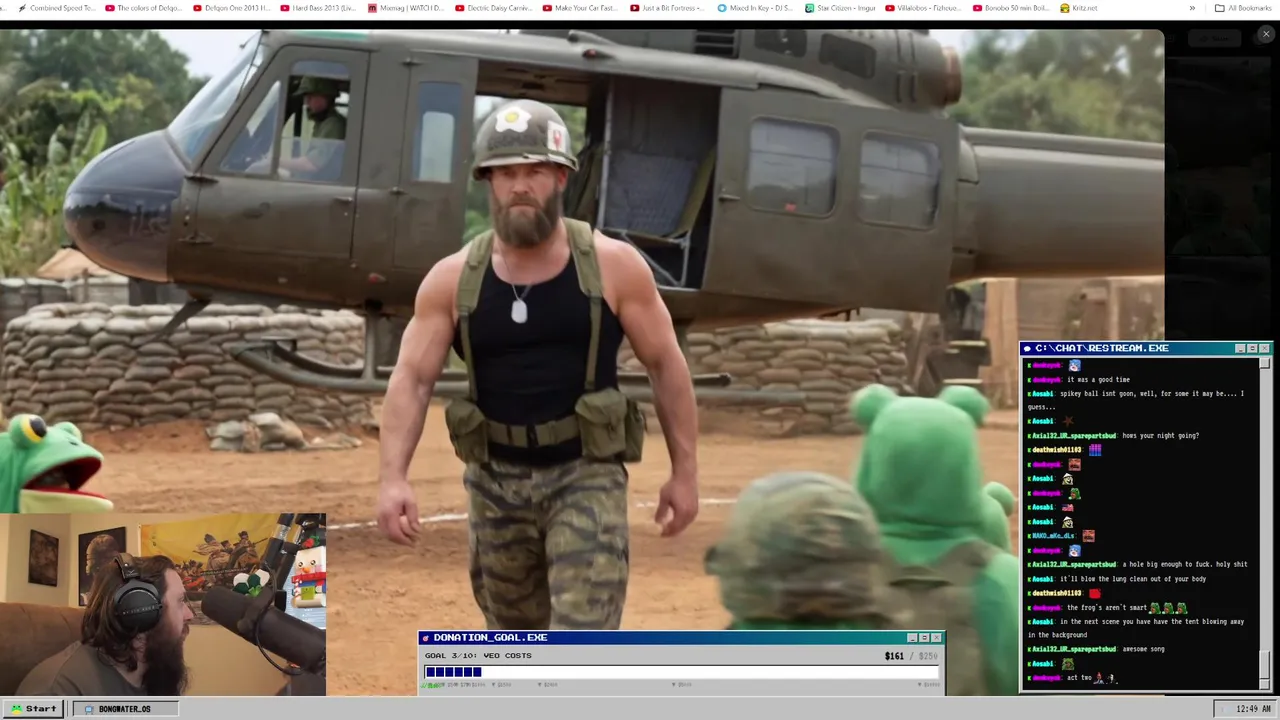This screenshot has width=1280, height=720.
Task: Click the C:\CHAT\RESTREAM.EXE title bar
Action: (x=1144, y=348)
